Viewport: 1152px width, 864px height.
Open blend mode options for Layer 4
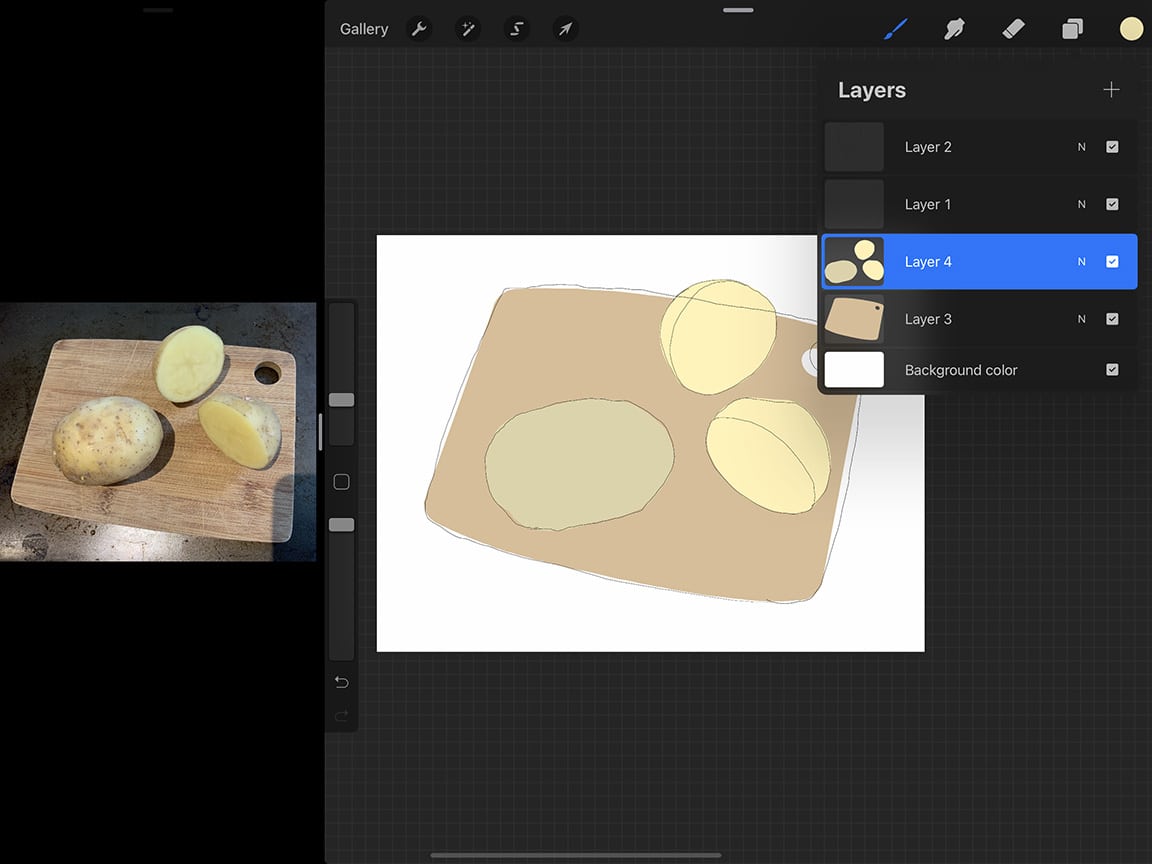click(x=1080, y=261)
